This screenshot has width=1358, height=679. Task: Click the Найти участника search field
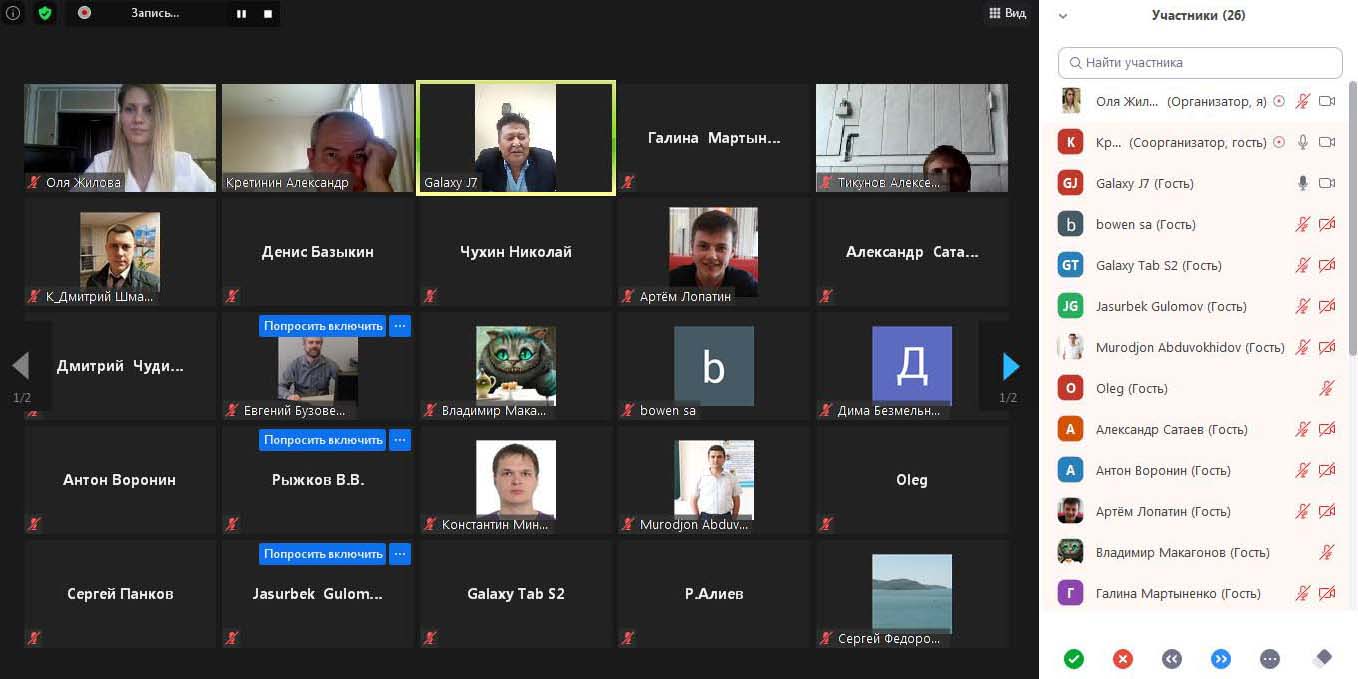1200,62
